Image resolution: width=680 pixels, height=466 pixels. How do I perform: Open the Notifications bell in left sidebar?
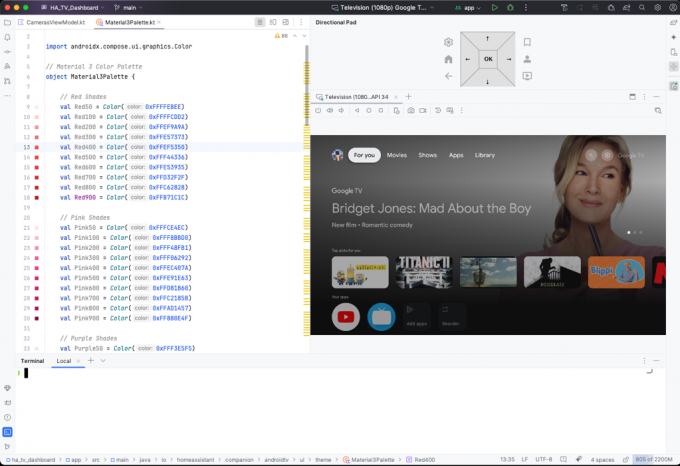point(7,37)
